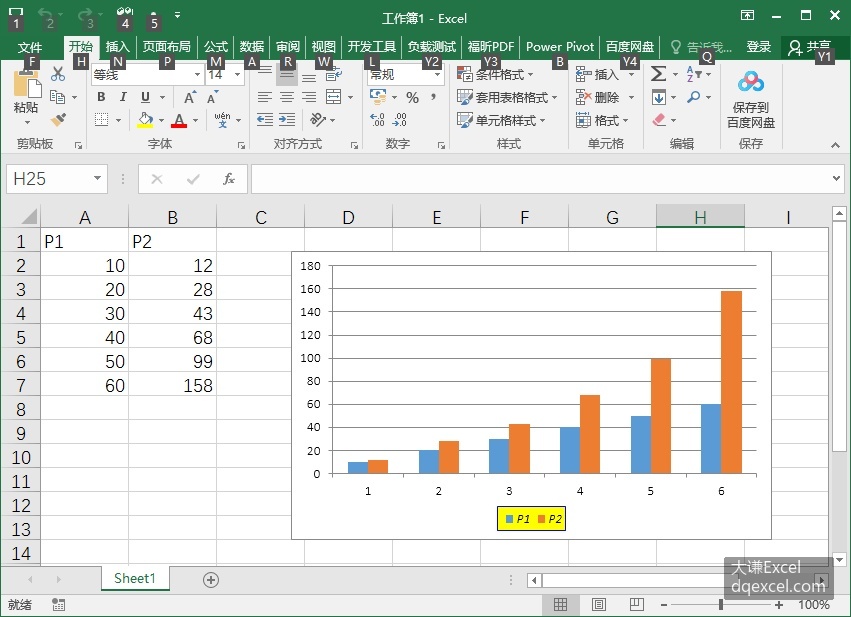Open the font size dropdown
The width and height of the screenshot is (851, 617).
pyautogui.click(x=238, y=74)
